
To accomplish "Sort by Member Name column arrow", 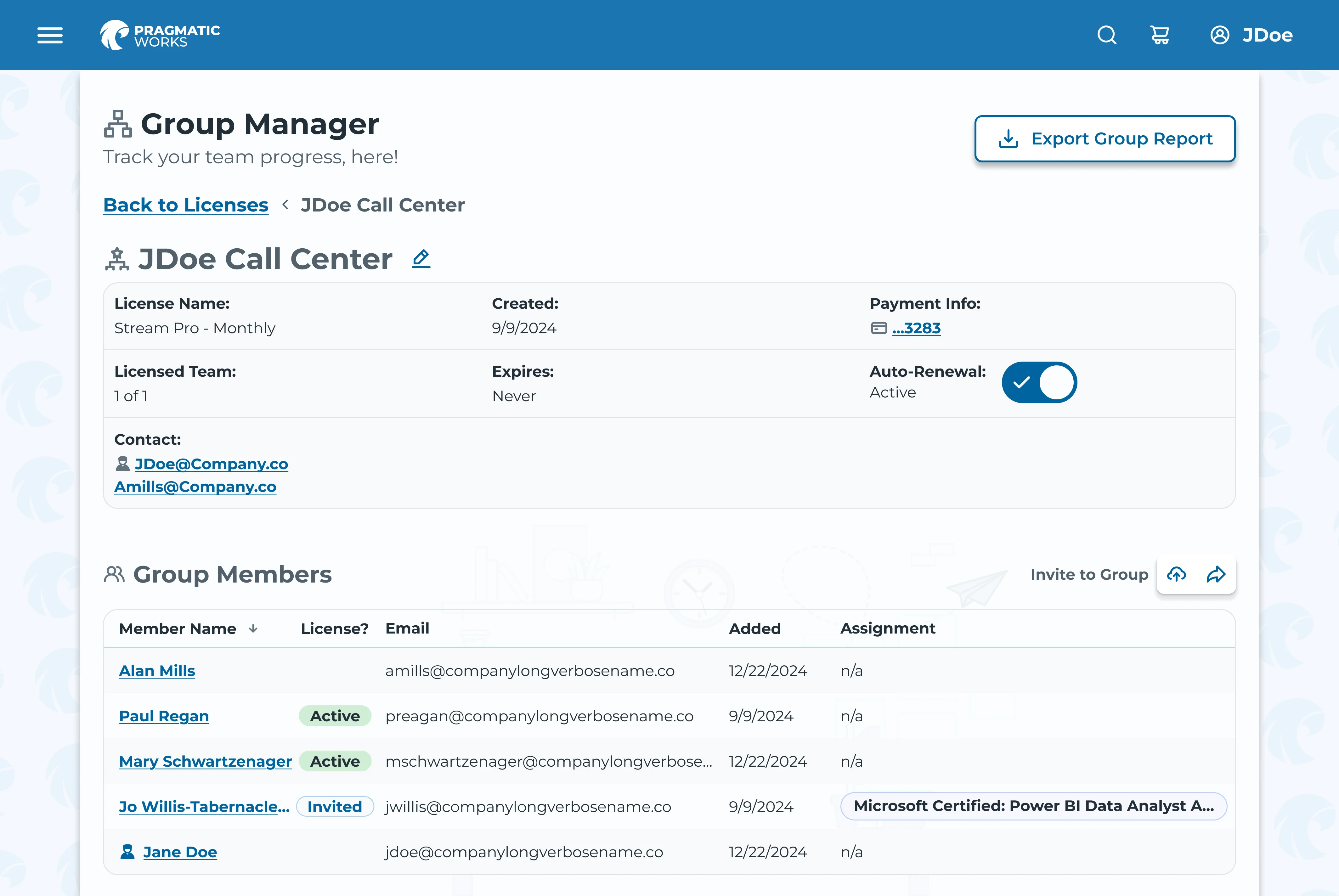I will [x=253, y=628].
